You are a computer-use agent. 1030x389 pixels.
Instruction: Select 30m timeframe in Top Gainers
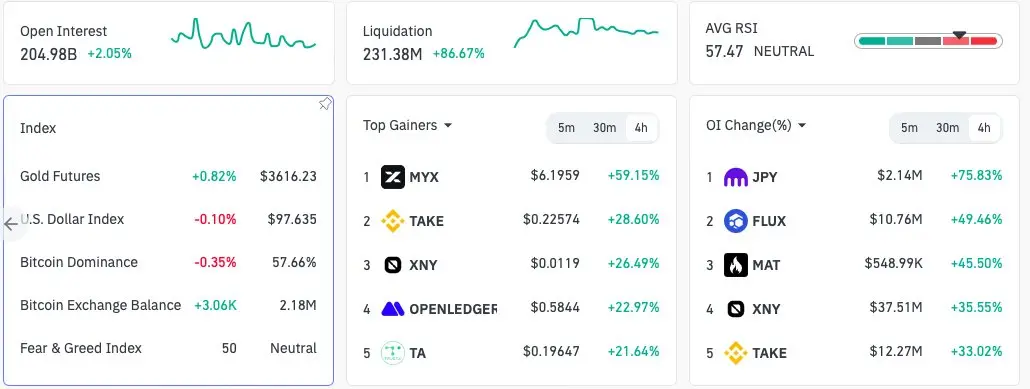[x=604, y=128]
